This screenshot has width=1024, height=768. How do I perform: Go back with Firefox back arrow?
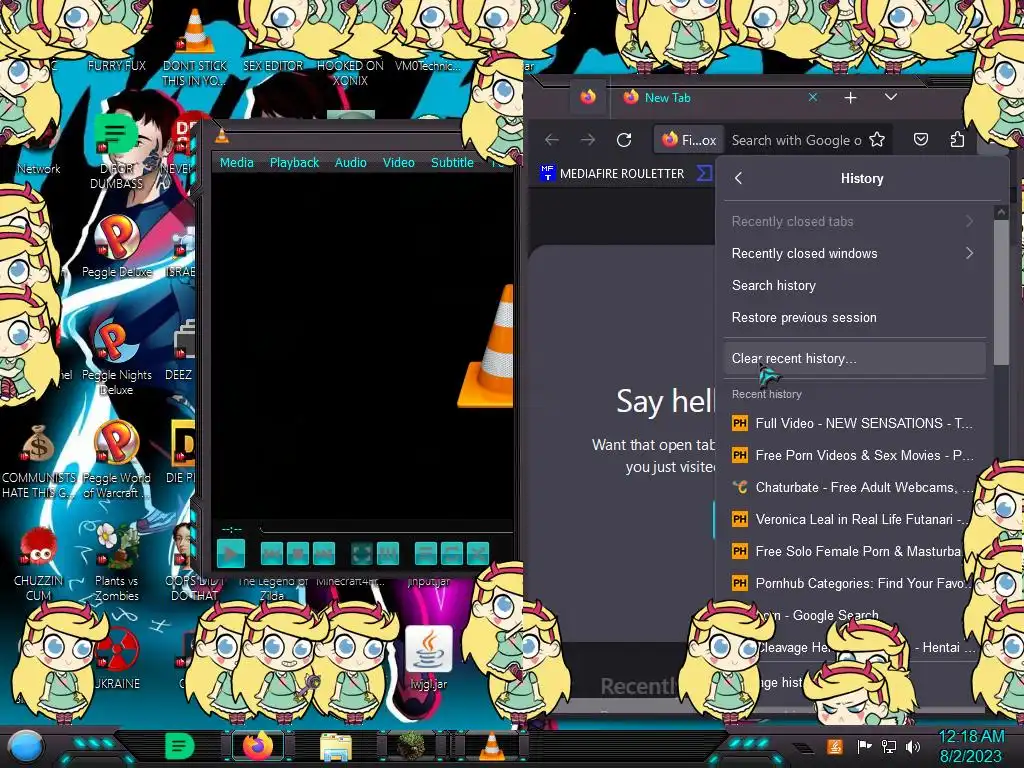(552, 140)
